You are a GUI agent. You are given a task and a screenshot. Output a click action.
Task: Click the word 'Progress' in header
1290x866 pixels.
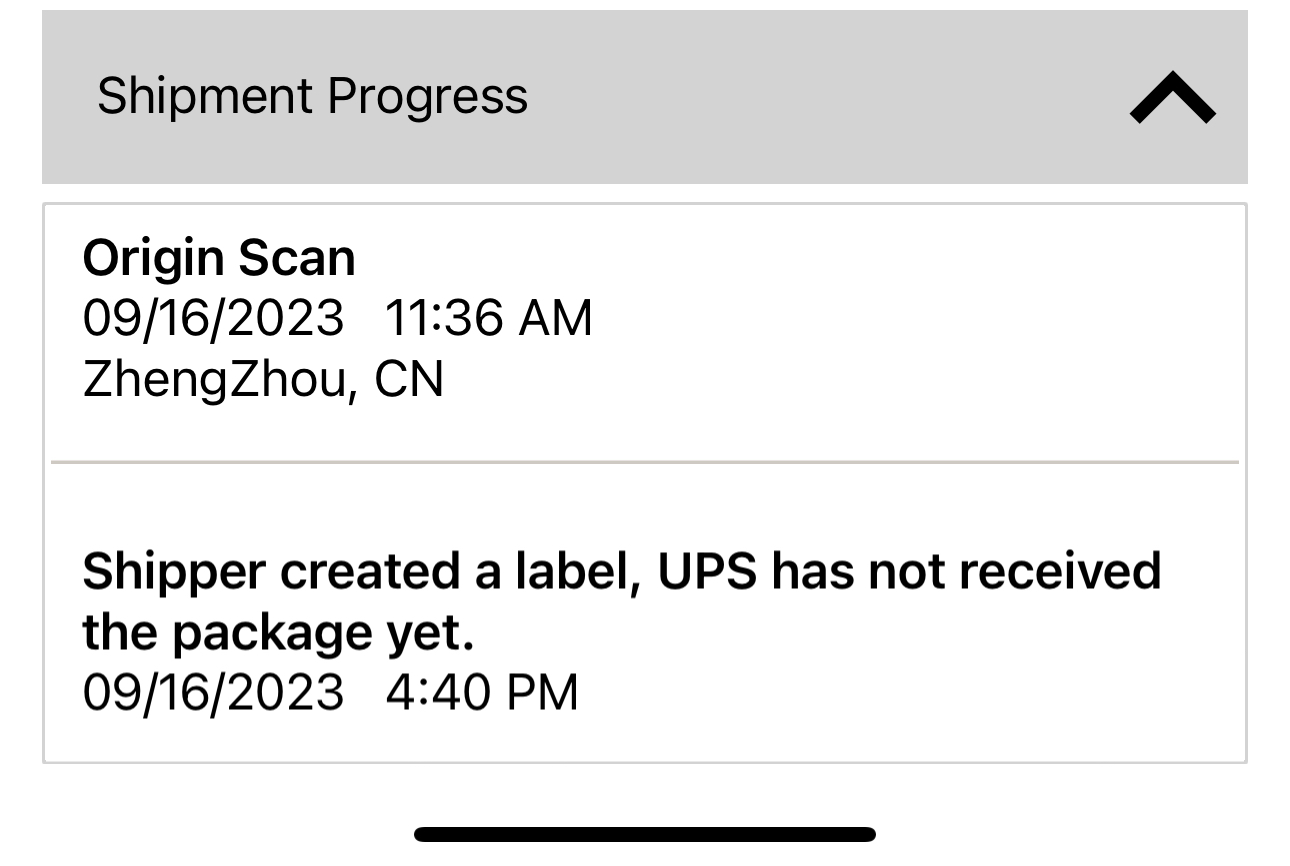coord(427,96)
